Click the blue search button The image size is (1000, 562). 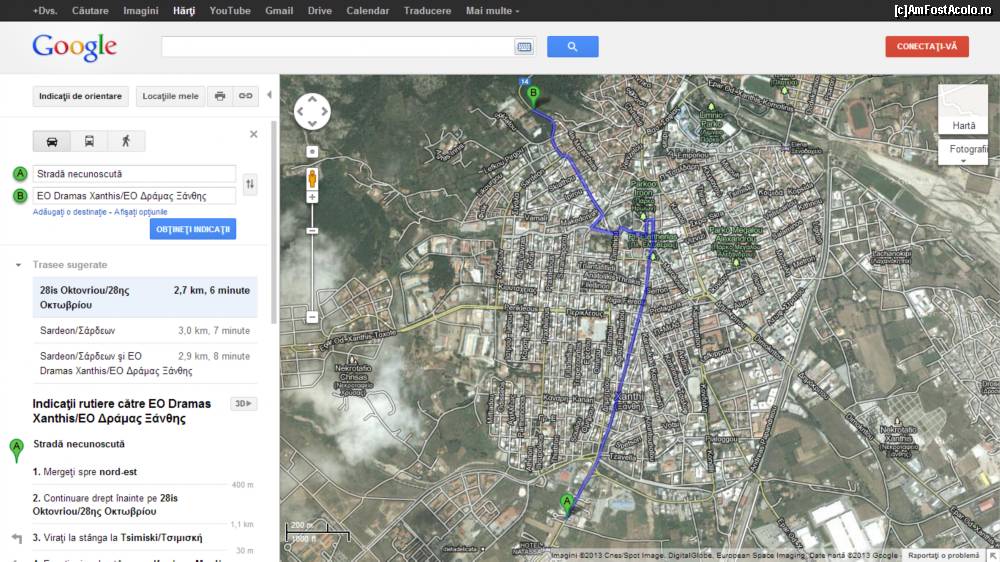click(572, 47)
